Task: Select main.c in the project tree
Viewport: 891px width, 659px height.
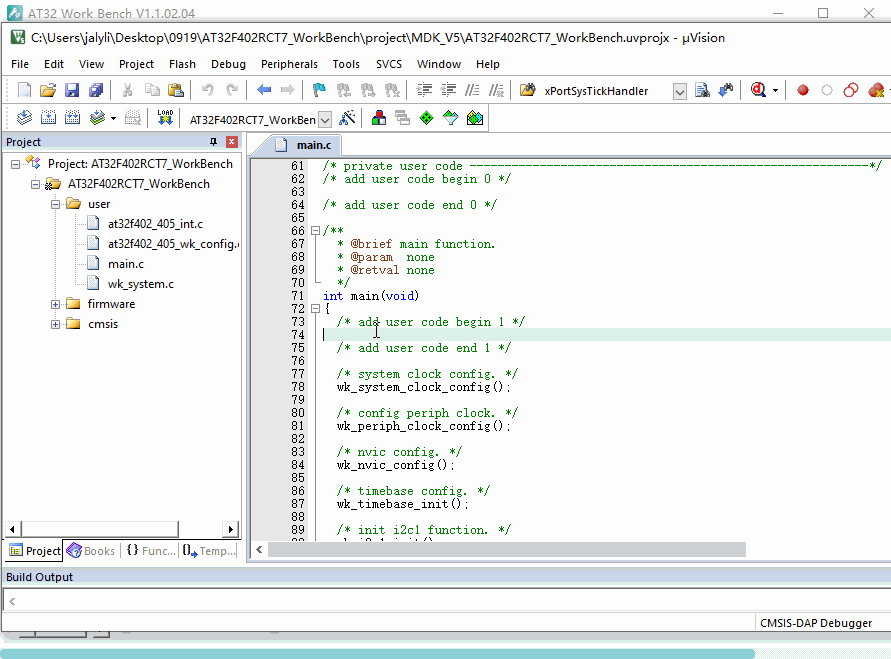Action: (126, 264)
